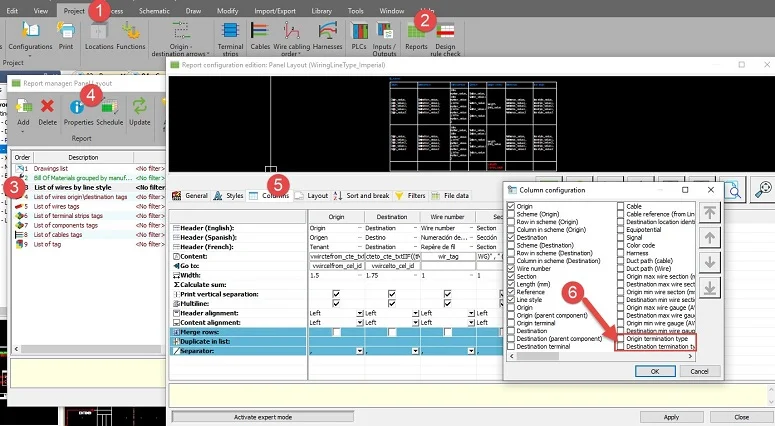Expand Configurations dropdown in ribbon
The height and width of the screenshot is (426, 775).
(31, 54)
